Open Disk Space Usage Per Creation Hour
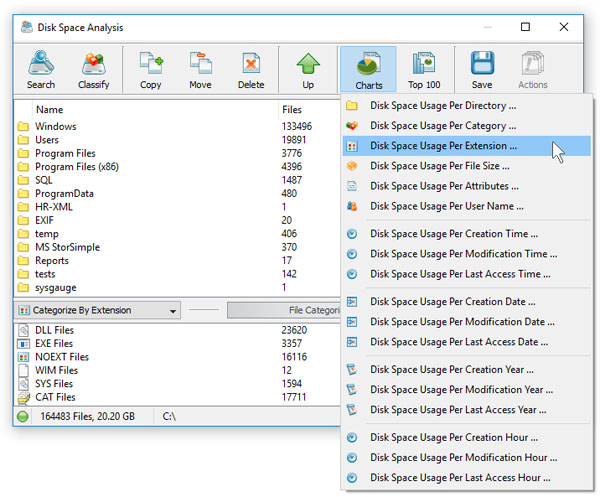Screen dimensions: 600x497 pos(466,437)
